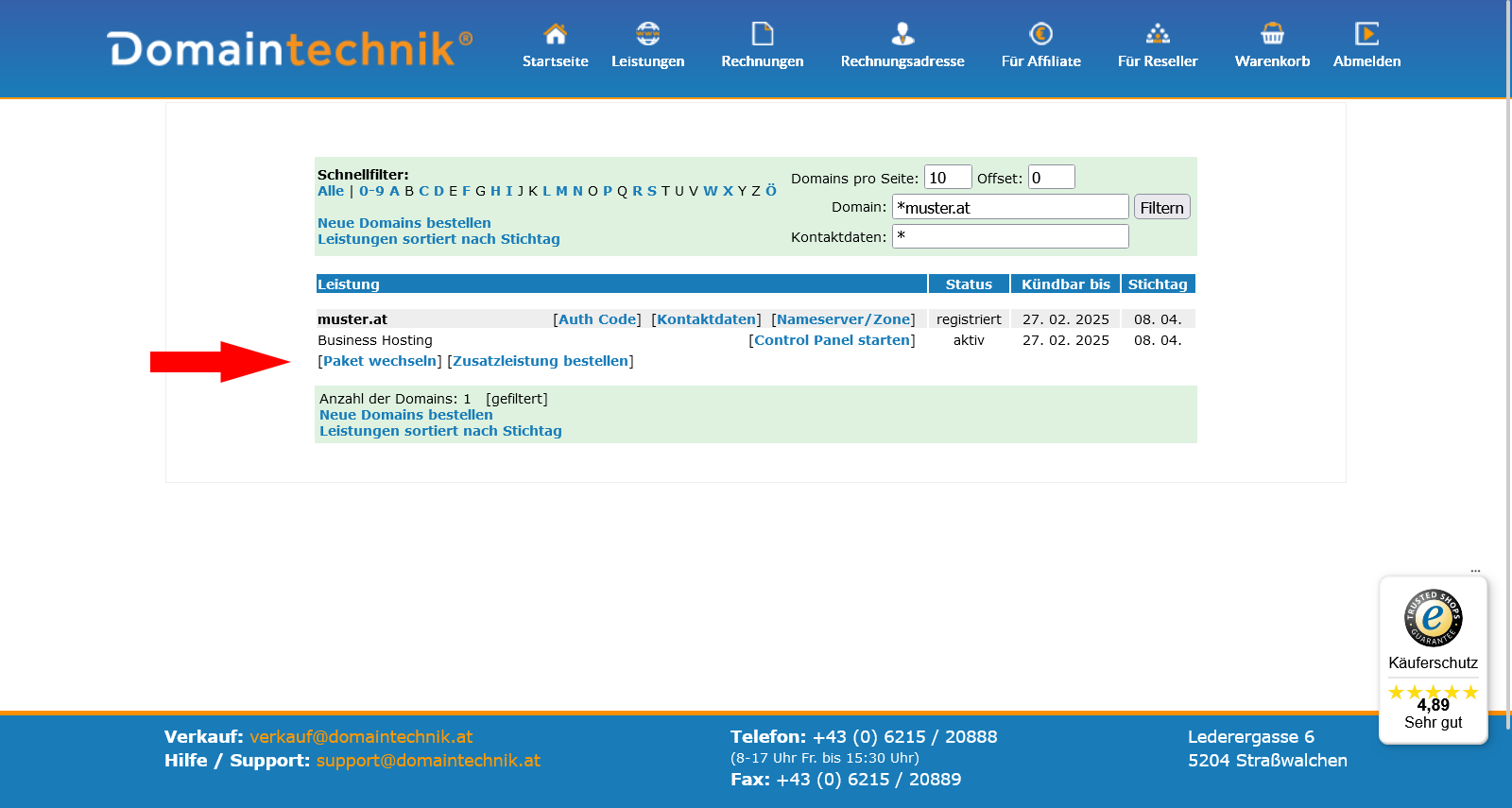Filter domains by letter M

pyautogui.click(x=561, y=191)
